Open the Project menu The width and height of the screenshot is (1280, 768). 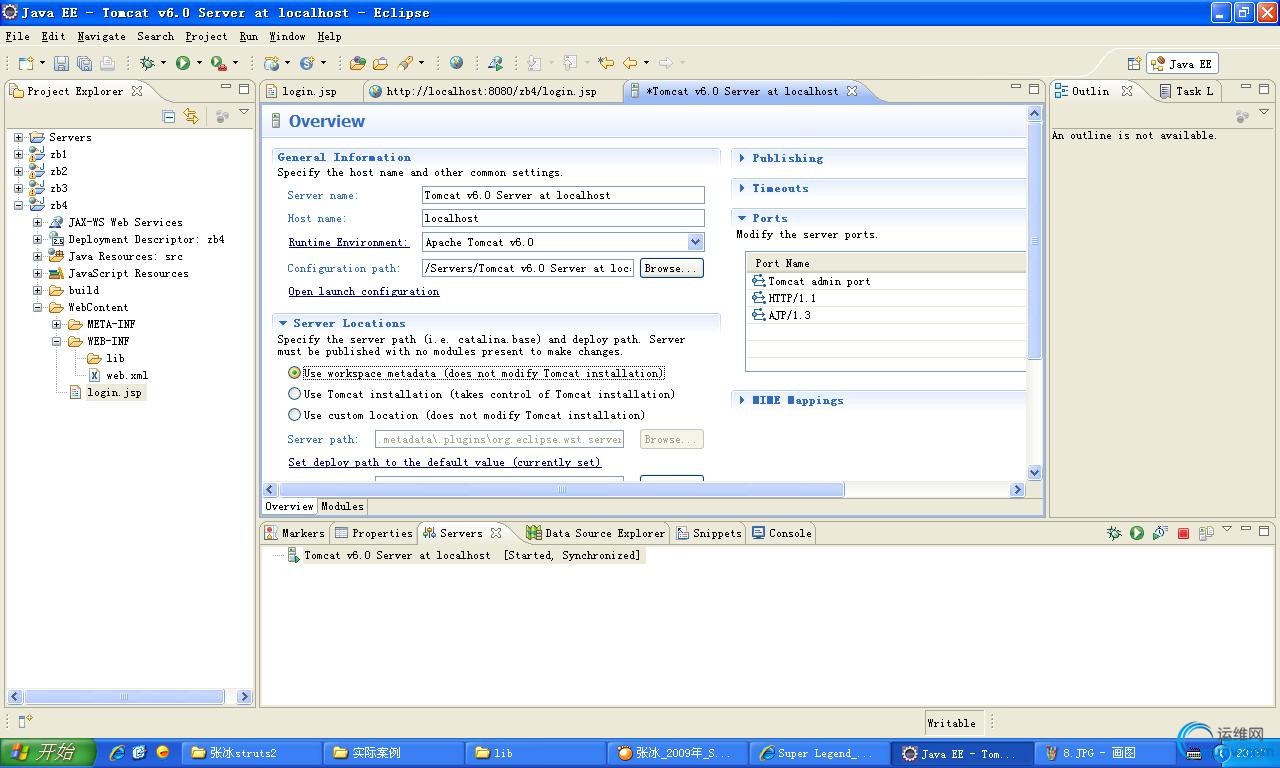coord(206,36)
